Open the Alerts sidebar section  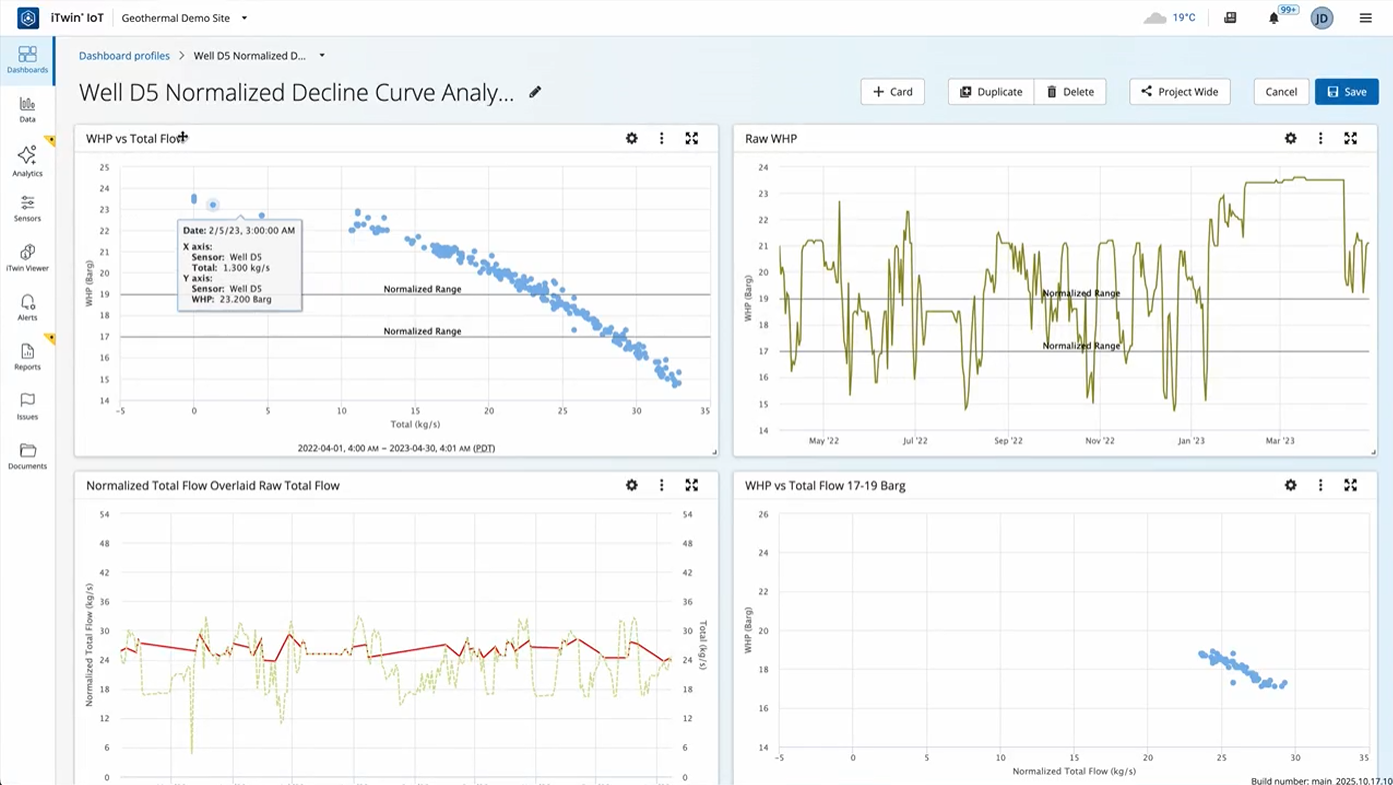27,307
